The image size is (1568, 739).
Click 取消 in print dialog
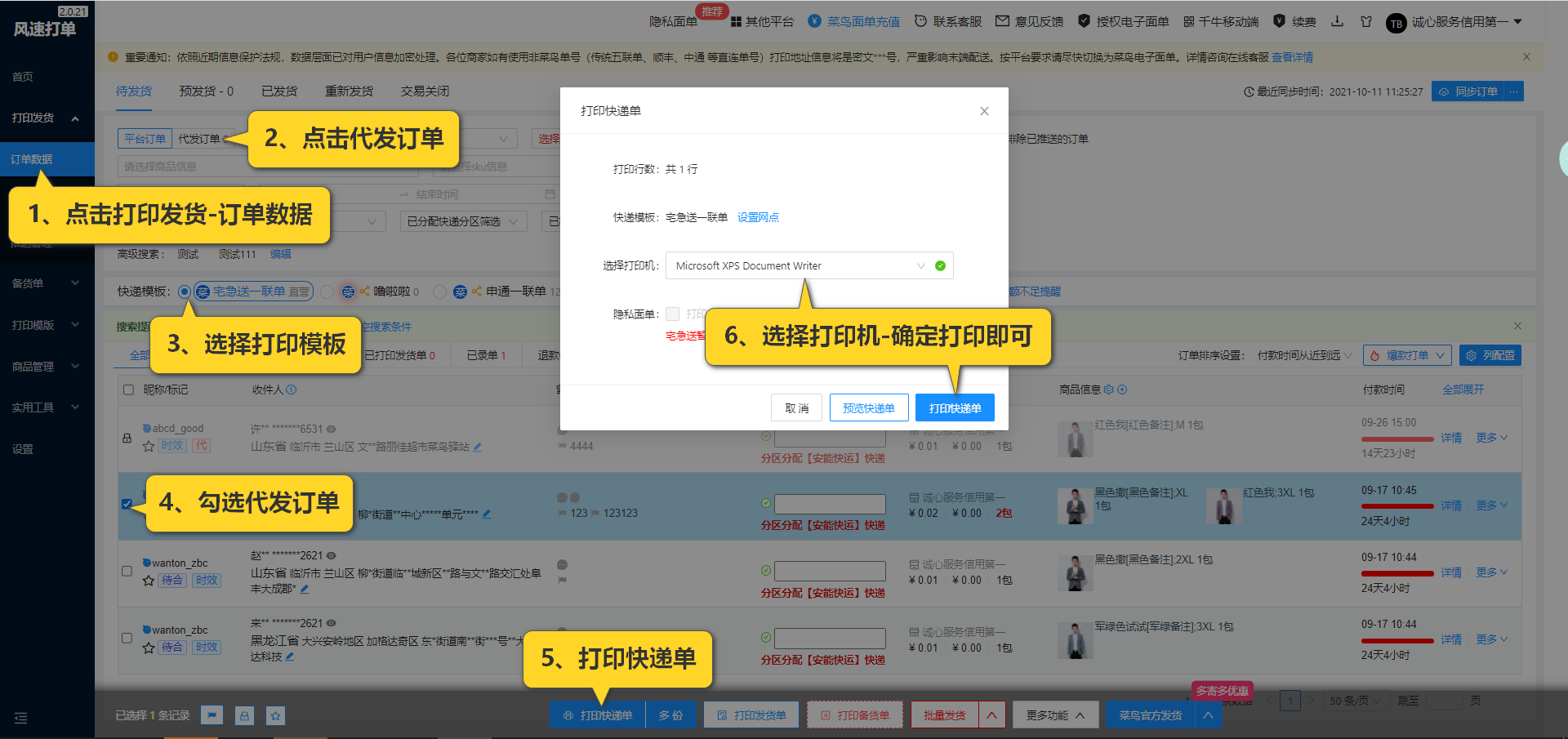tap(796, 407)
